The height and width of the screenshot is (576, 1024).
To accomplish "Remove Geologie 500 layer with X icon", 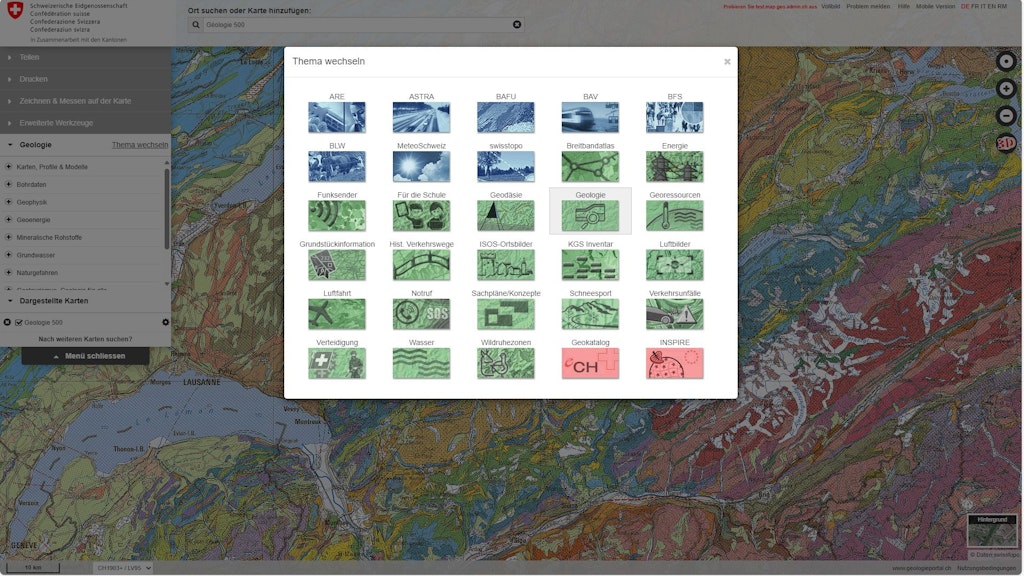I will pyautogui.click(x=8, y=322).
